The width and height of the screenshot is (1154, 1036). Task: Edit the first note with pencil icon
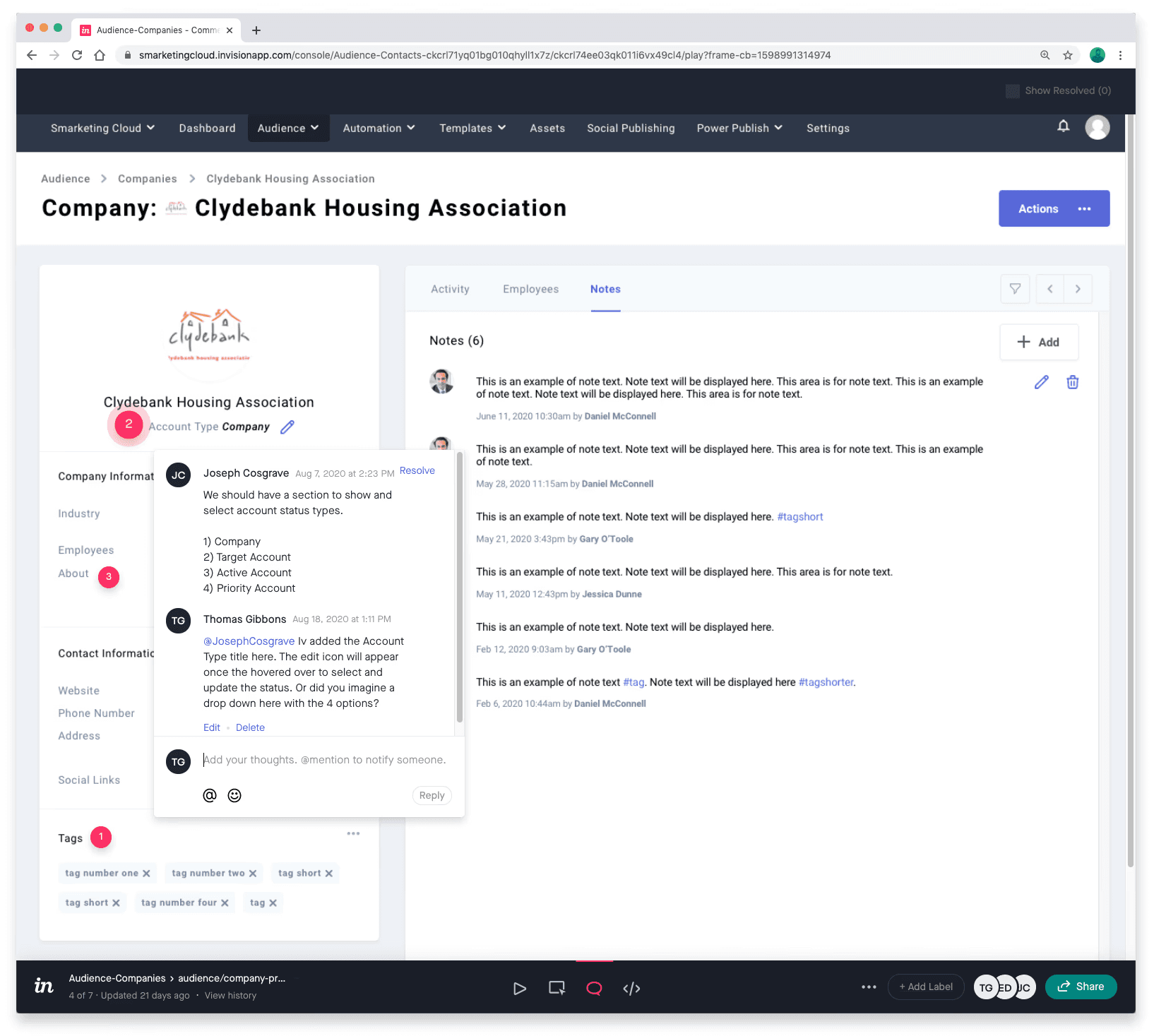1042,382
